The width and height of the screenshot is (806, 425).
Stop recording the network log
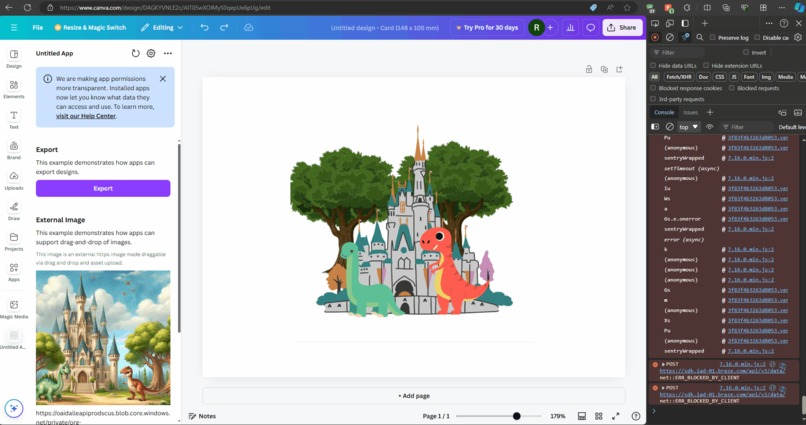[x=655, y=37]
